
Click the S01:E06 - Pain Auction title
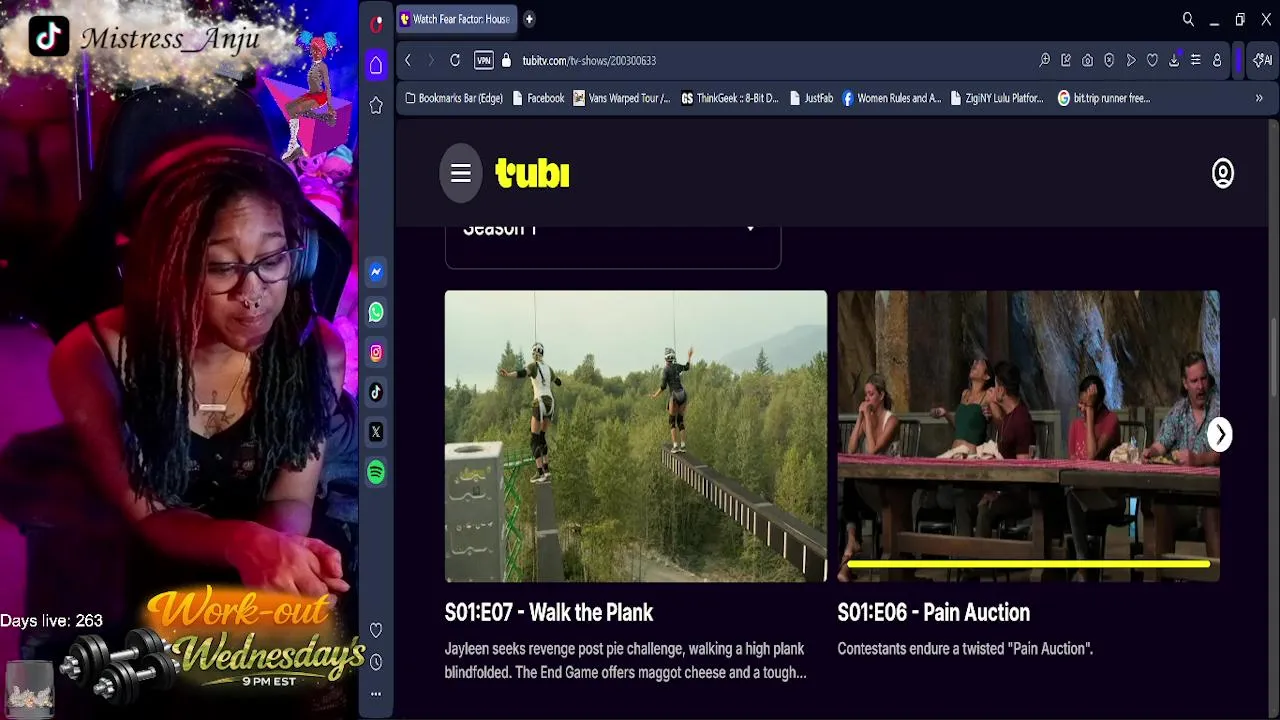pyautogui.click(x=934, y=612)
